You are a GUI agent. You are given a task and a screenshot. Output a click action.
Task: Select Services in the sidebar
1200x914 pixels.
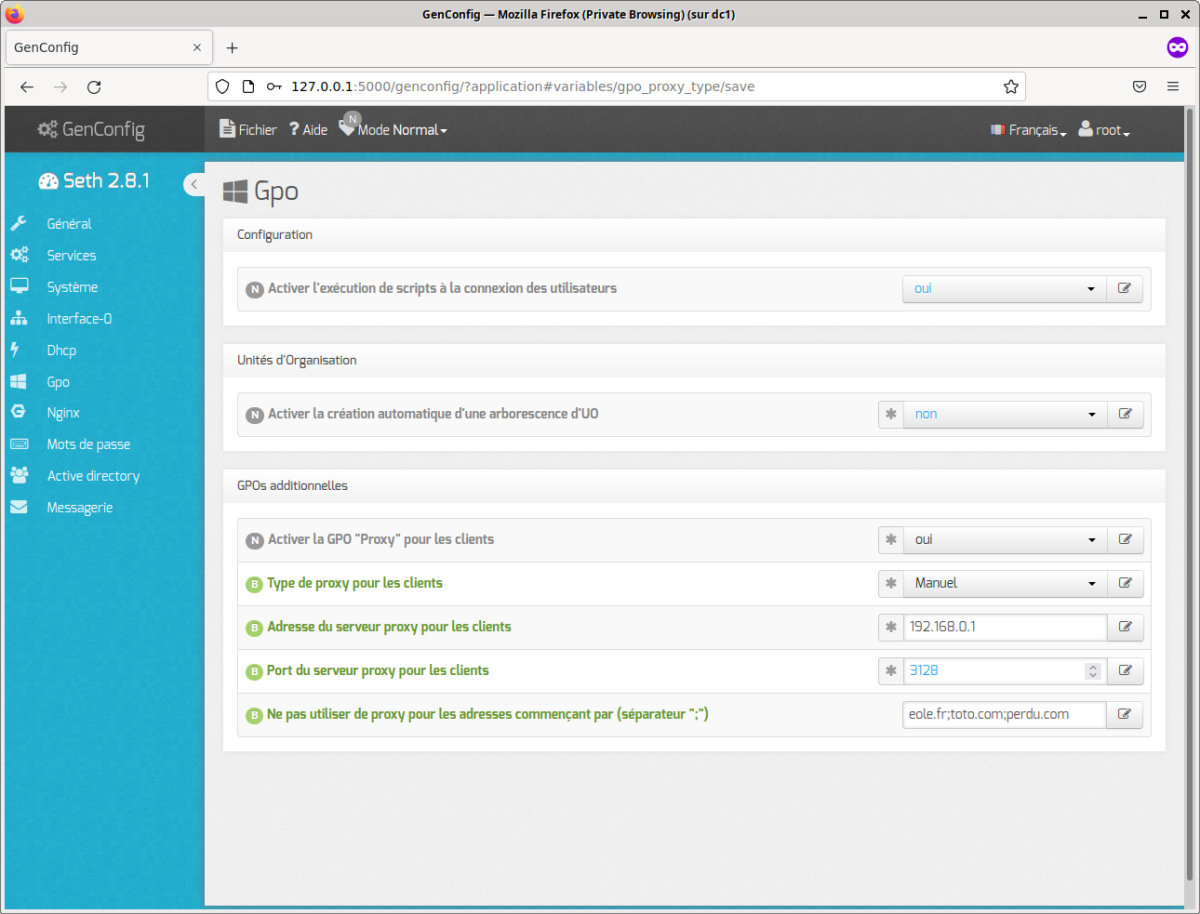(71, 255)
